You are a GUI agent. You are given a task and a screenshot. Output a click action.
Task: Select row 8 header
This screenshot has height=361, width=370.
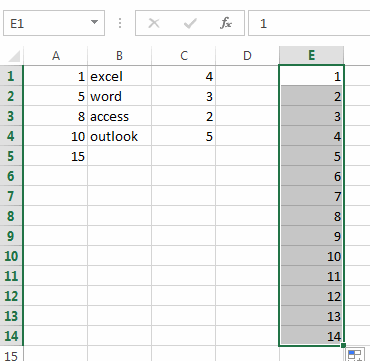coord(11,216)
